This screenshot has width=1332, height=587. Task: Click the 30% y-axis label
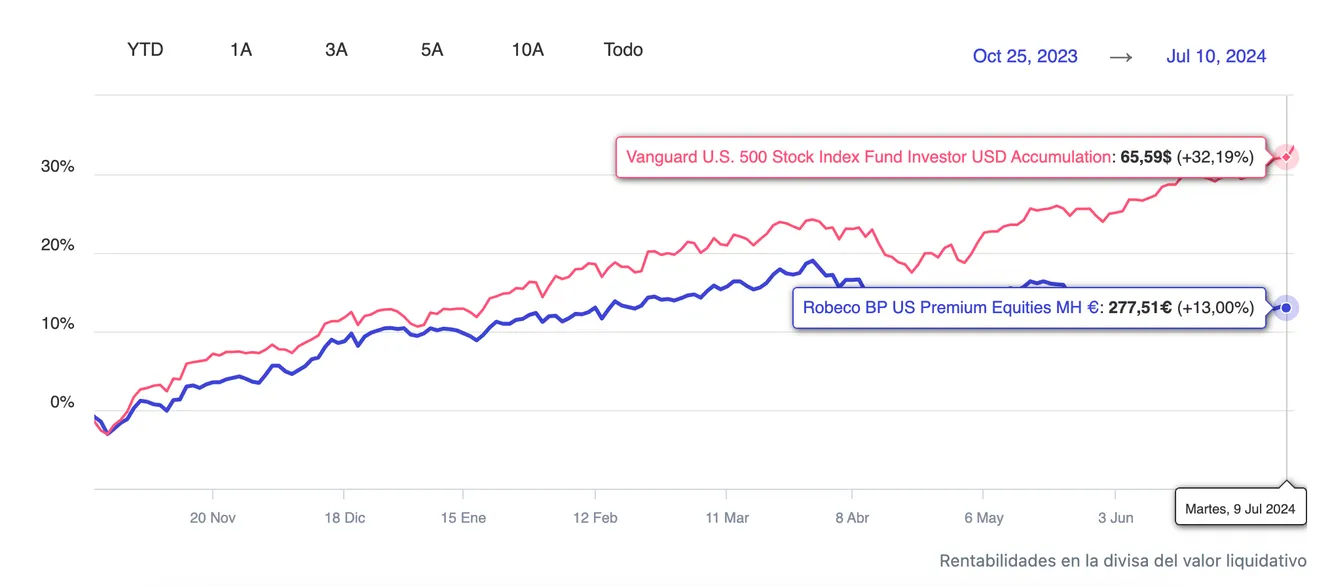pyautogui.click(x=57, y=167)
